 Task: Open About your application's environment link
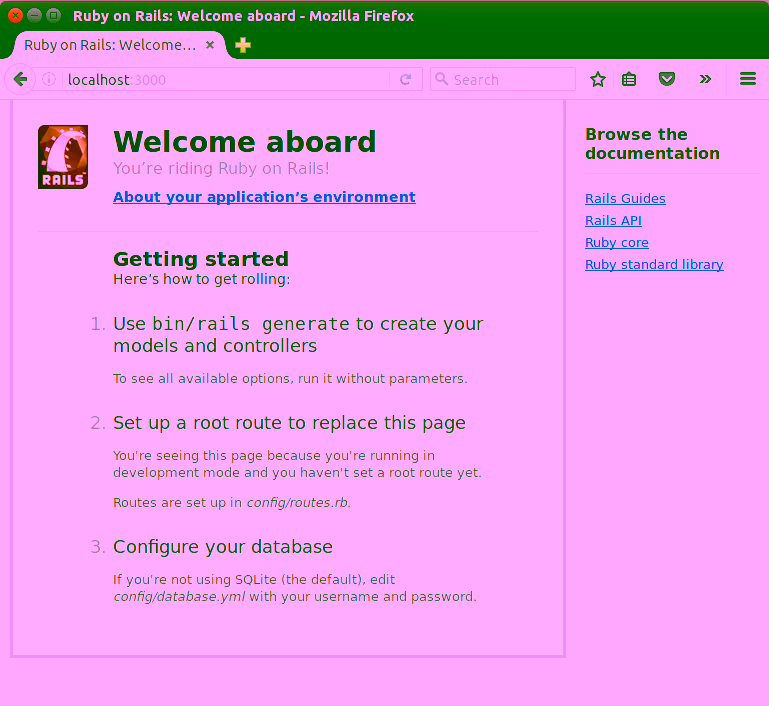[264, 197]
